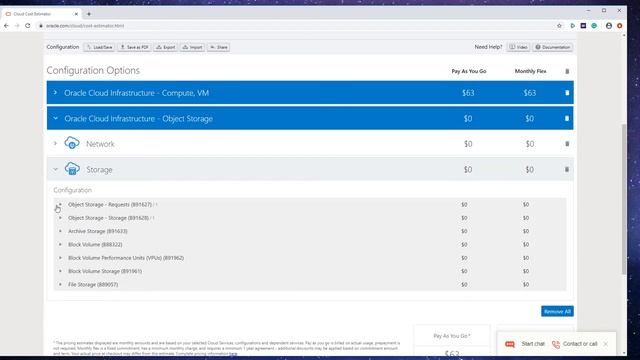This screenshot has height=360, width=640.
Task: Delete Object Storage configuration trash icon
Action: coord(567,118)
